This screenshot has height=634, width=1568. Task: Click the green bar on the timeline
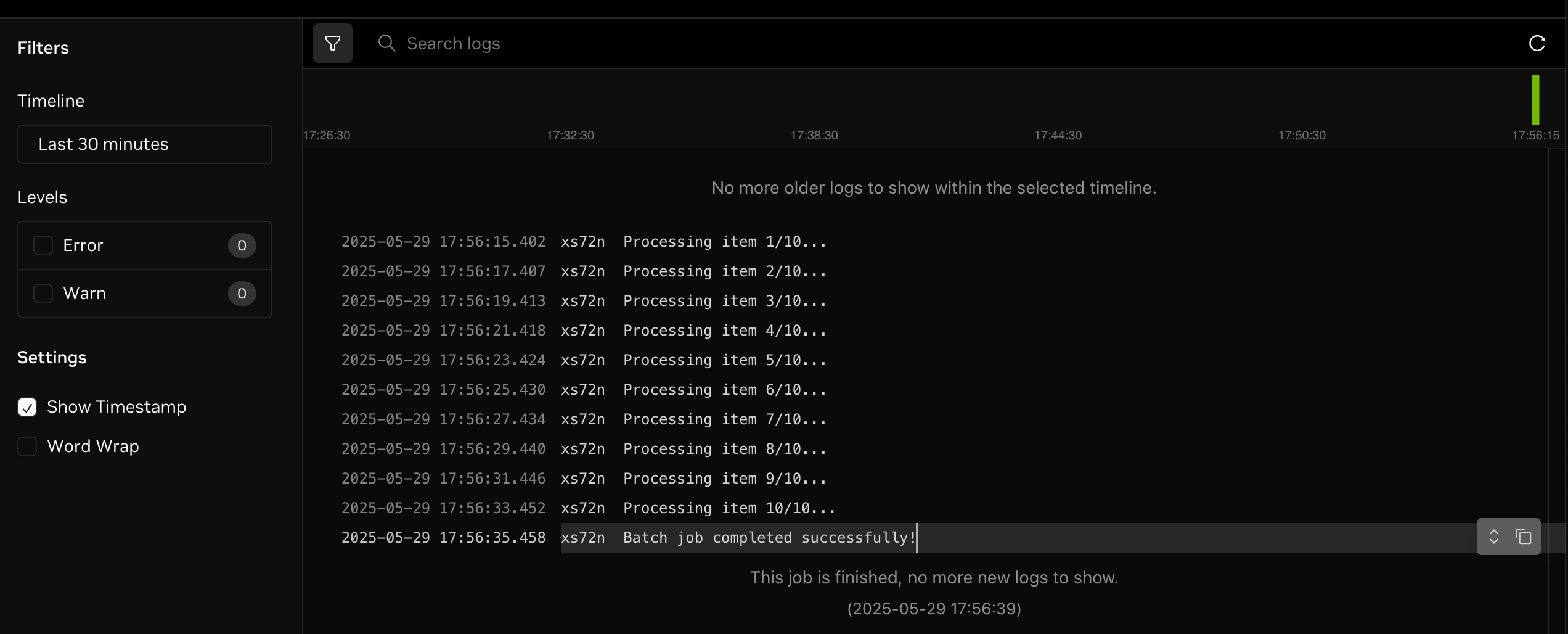(x=1535, y=100)
